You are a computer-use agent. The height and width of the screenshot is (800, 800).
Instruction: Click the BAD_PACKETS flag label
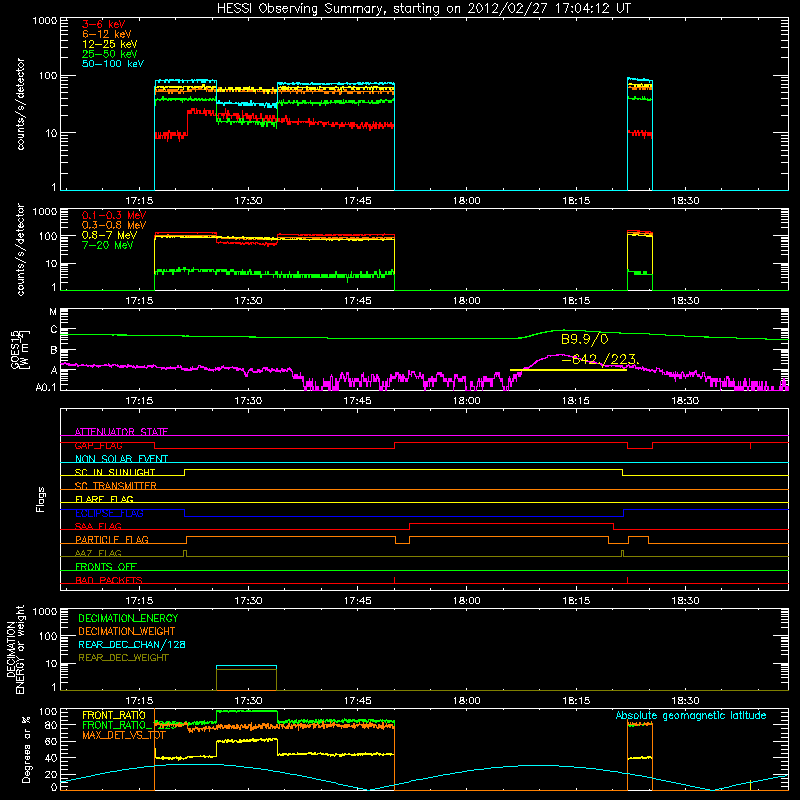109,580
